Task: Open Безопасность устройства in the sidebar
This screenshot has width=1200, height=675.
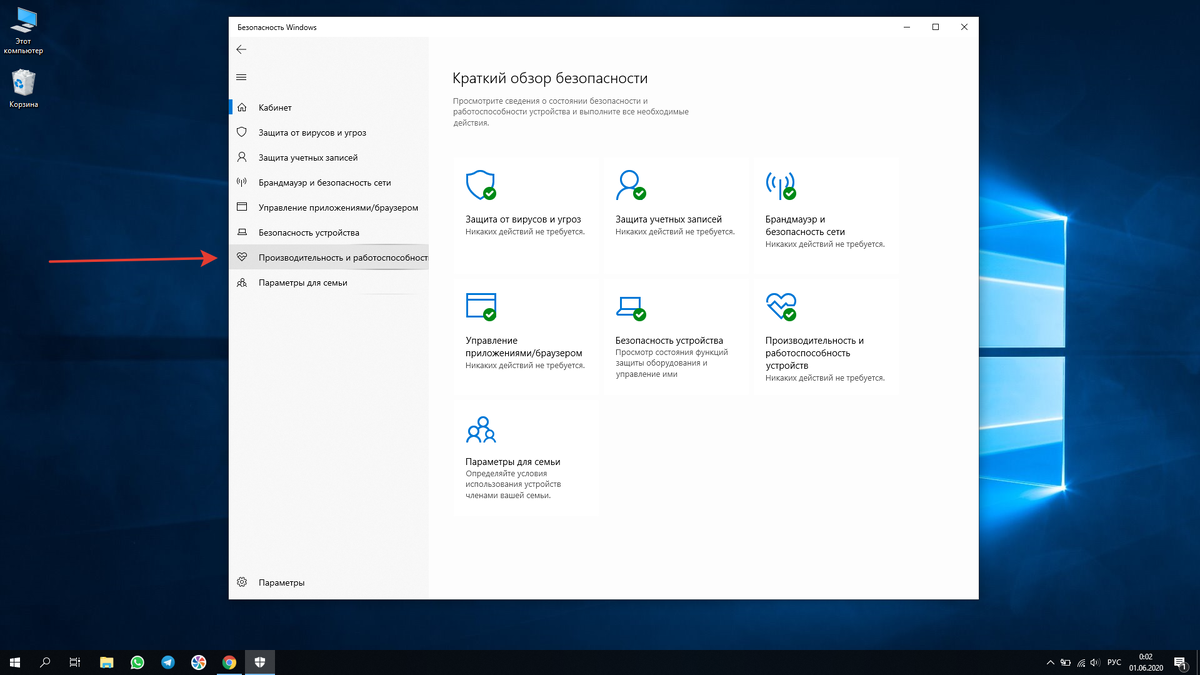Action: tap(328, 232)
